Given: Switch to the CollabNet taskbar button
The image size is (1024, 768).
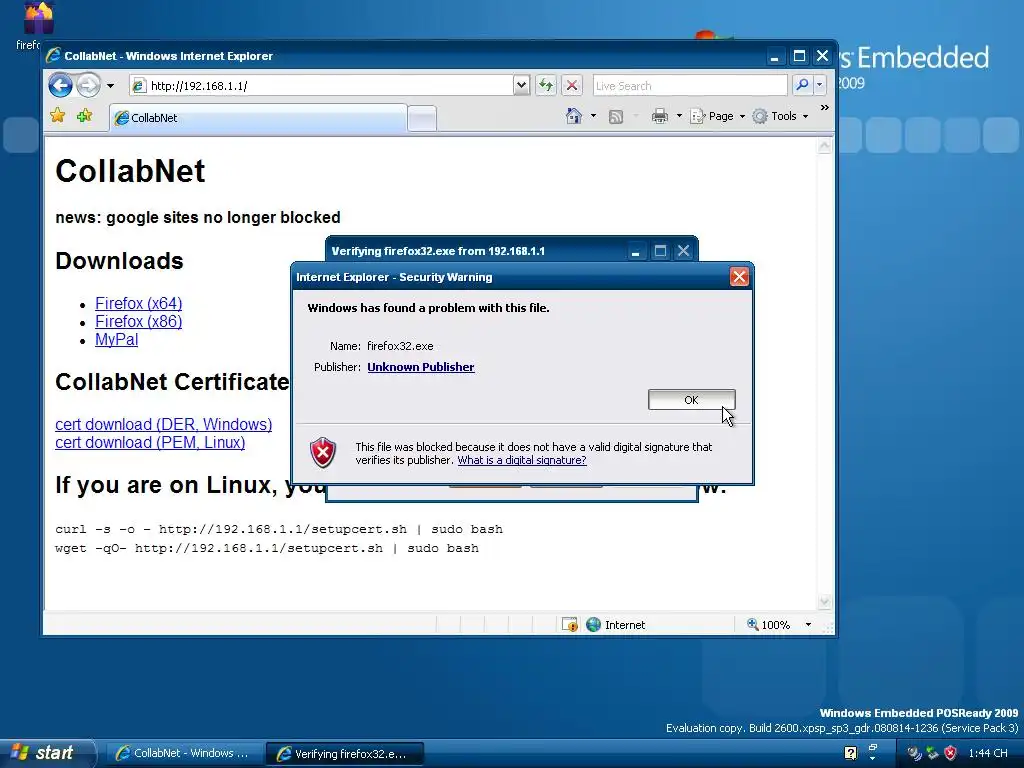Looking at the screenshot, I should [x=185, y=754].
